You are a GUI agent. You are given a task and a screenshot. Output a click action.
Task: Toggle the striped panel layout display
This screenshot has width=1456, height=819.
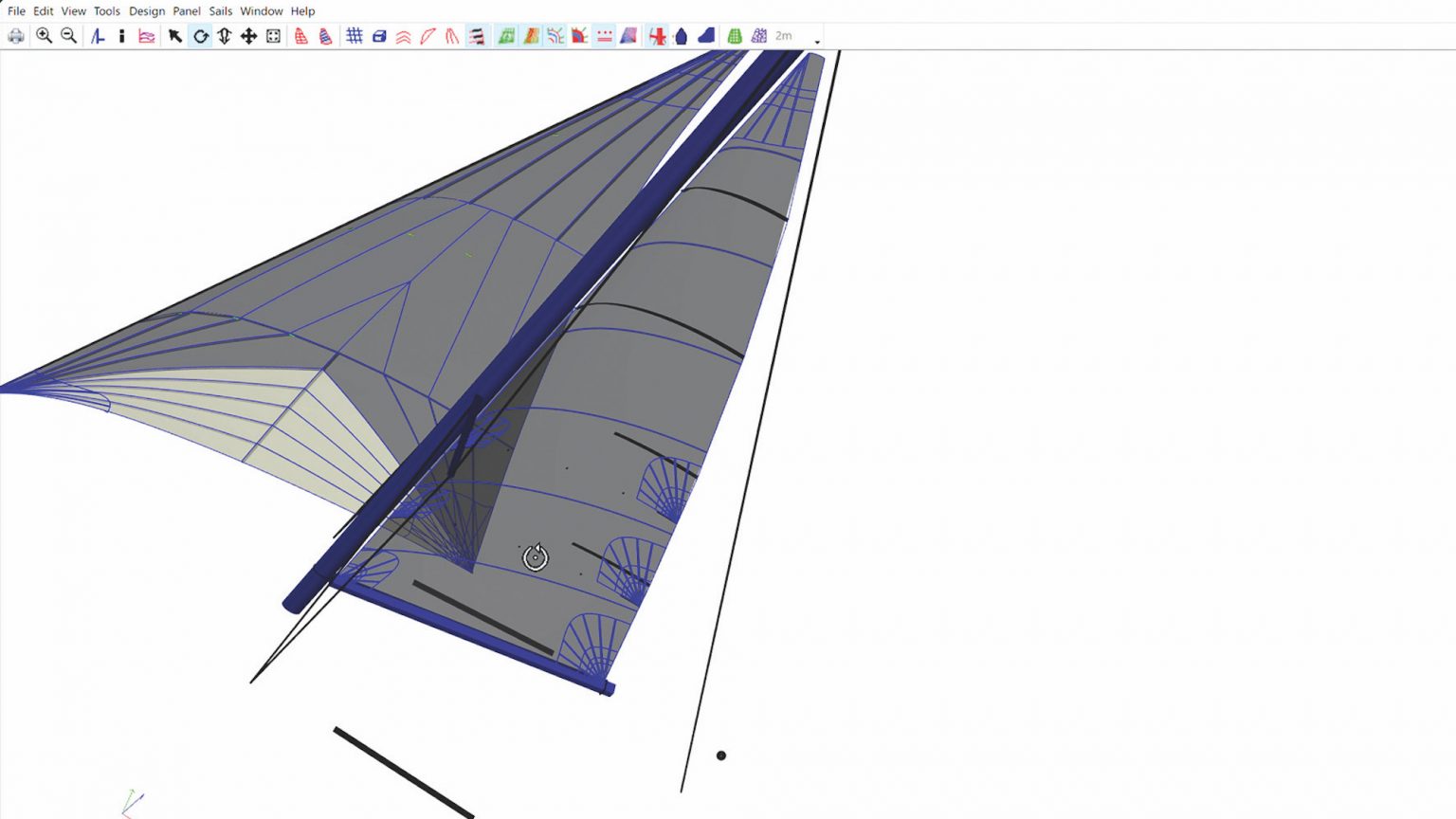(x=478, y=35)
